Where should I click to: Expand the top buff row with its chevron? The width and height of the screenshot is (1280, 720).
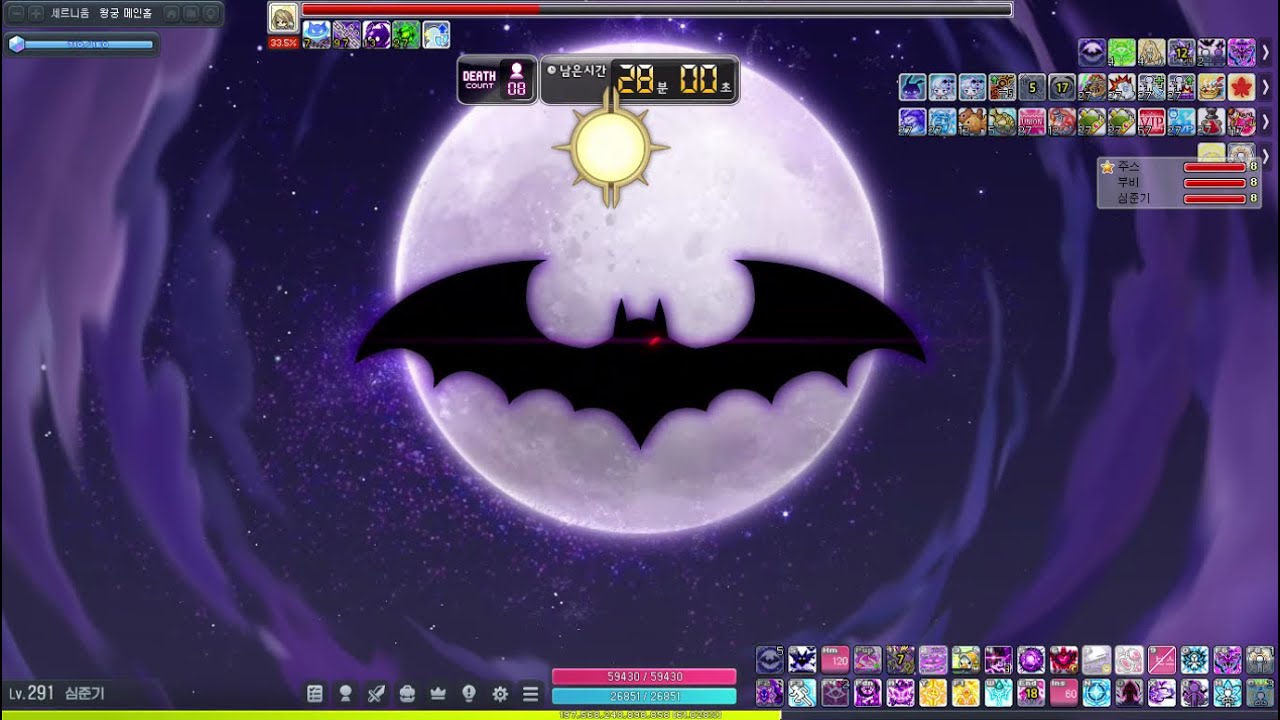coord(1265,52)
